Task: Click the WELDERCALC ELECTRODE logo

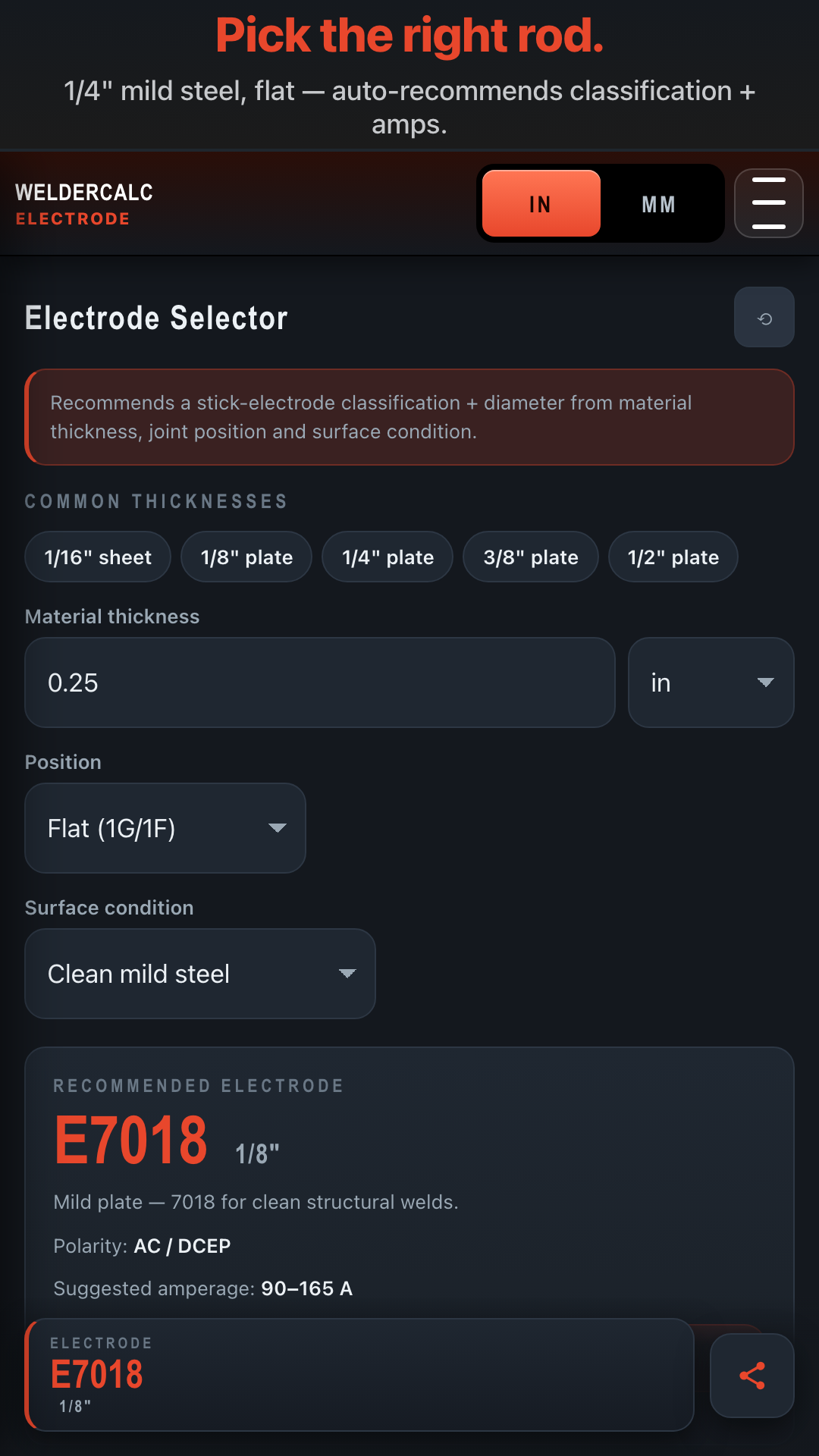Action: tap(84, 203)
